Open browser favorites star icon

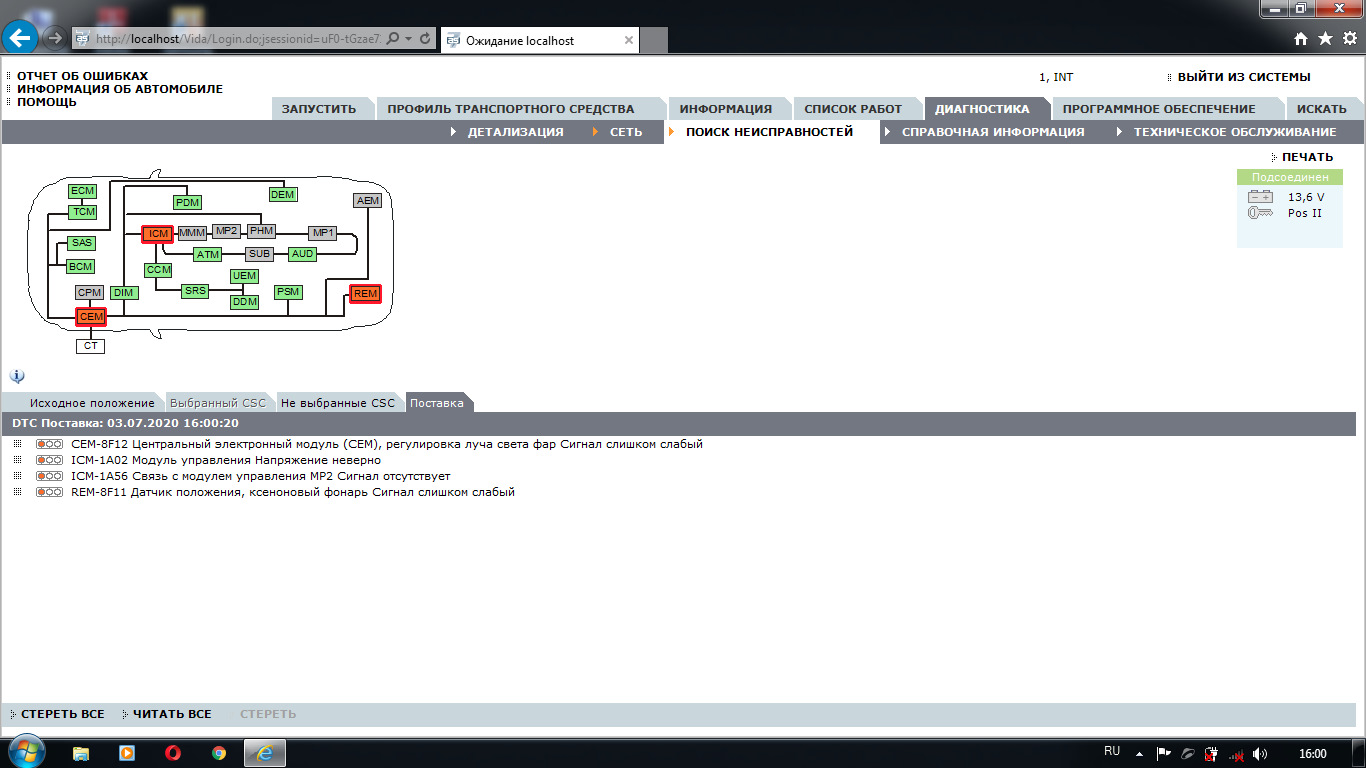click(x=1325, y=39)
